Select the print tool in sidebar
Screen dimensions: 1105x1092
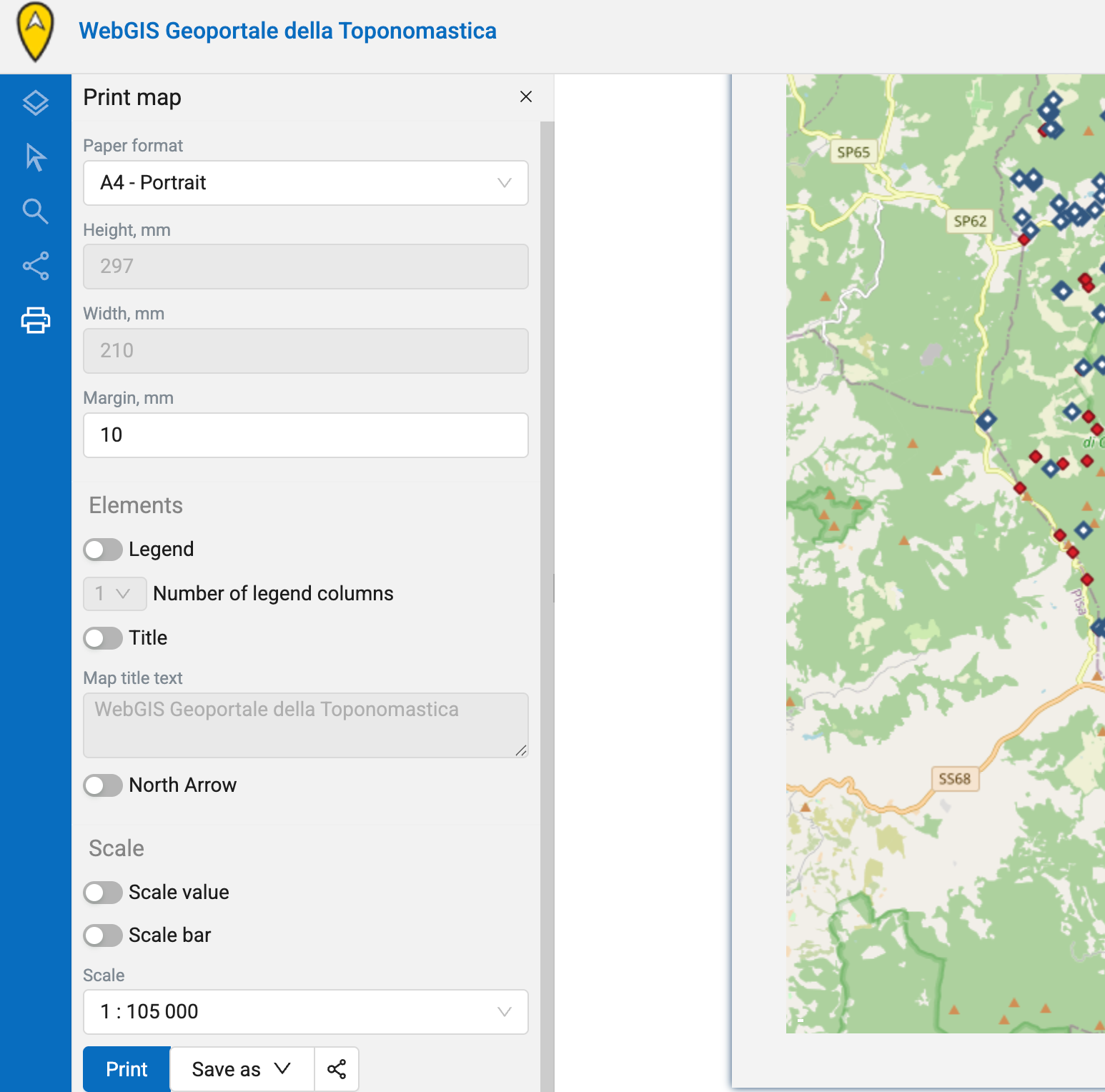(35, 320)
